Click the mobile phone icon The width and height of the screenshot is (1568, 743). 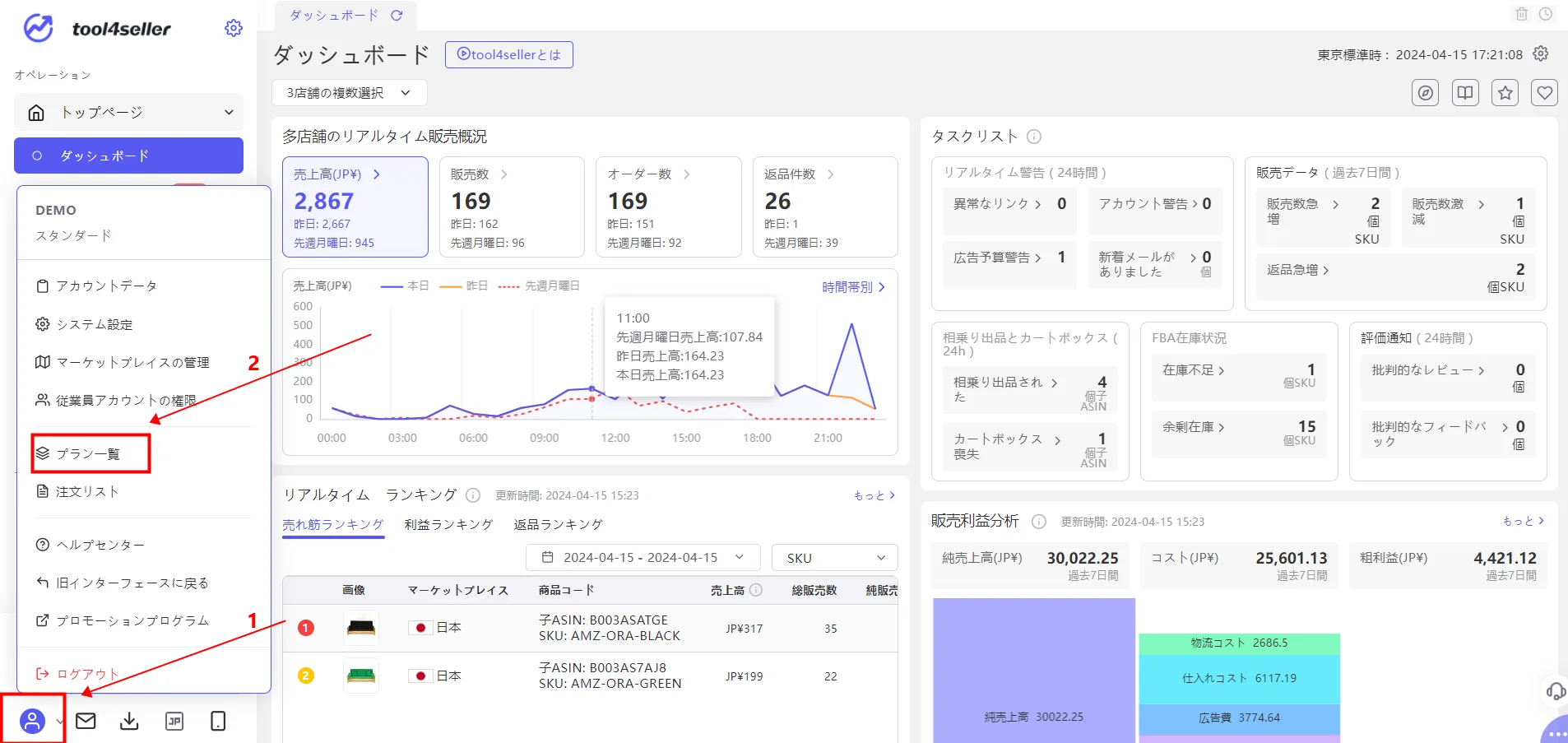coord(218,721)
